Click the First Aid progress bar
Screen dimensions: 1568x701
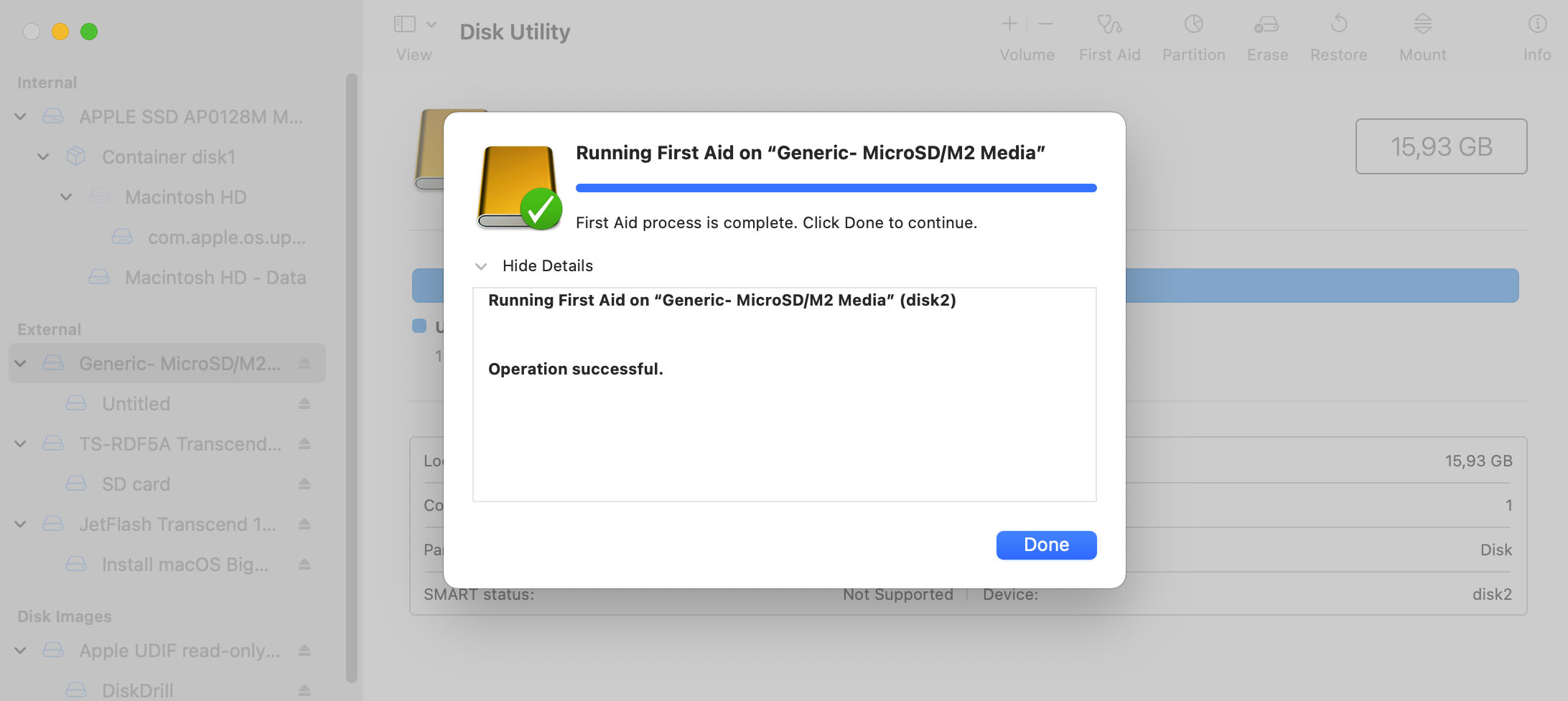tap(836, 188)
